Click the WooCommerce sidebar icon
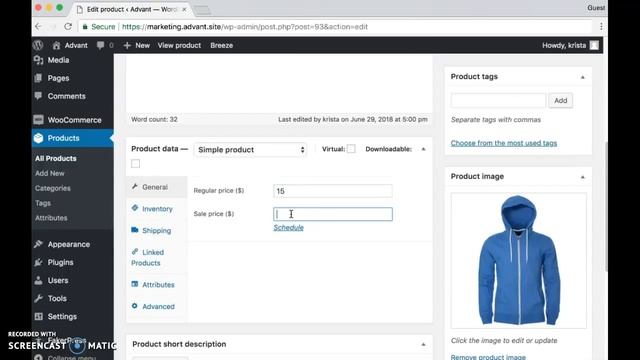The image size is (640, 360). point(38,120)
